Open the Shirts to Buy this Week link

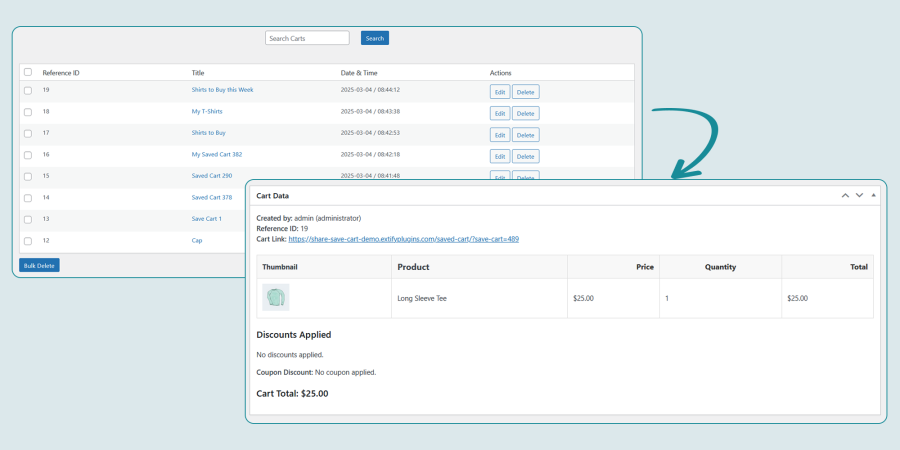[222, 90]
